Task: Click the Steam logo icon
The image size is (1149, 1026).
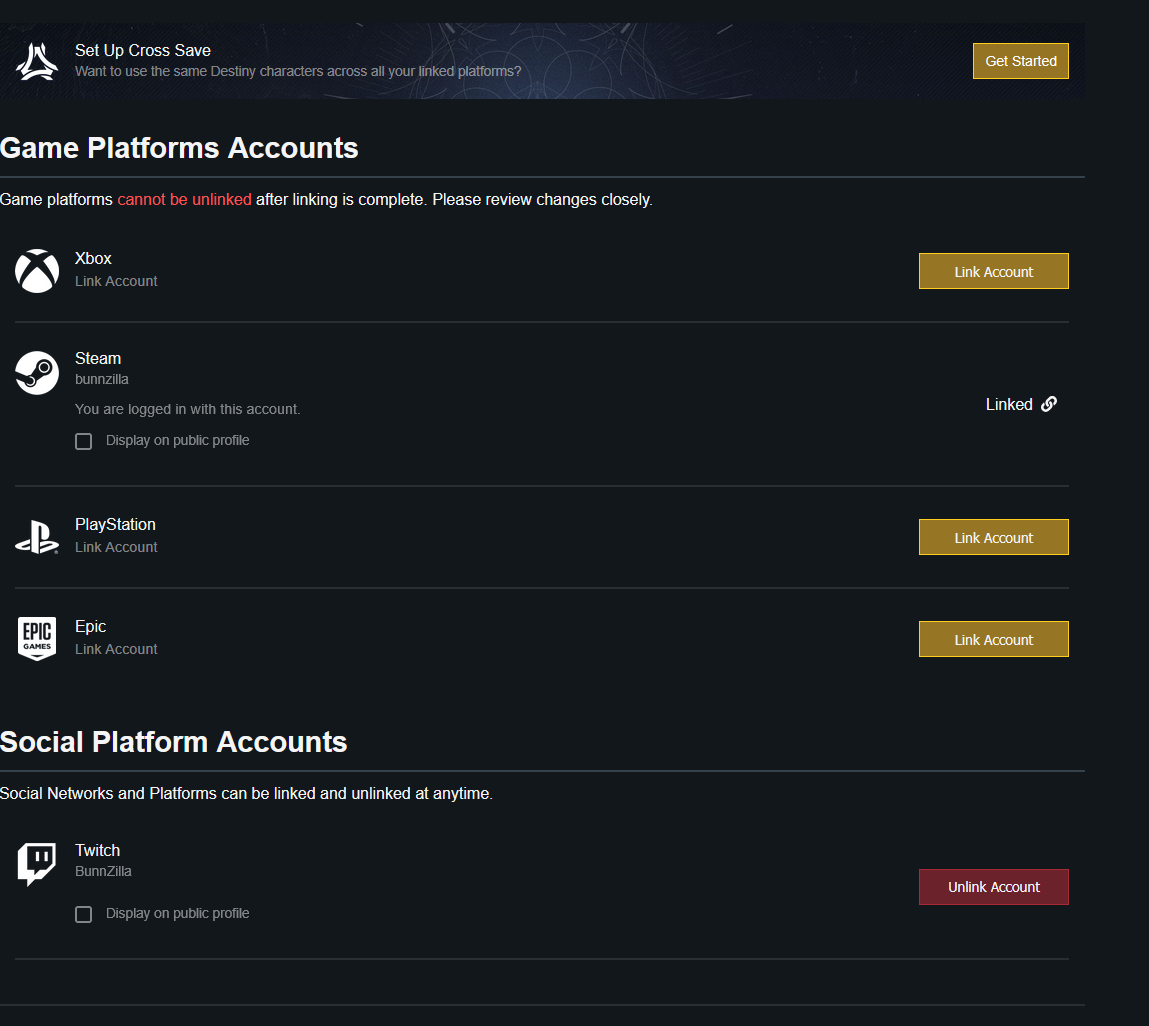Action: pos(37,373)
